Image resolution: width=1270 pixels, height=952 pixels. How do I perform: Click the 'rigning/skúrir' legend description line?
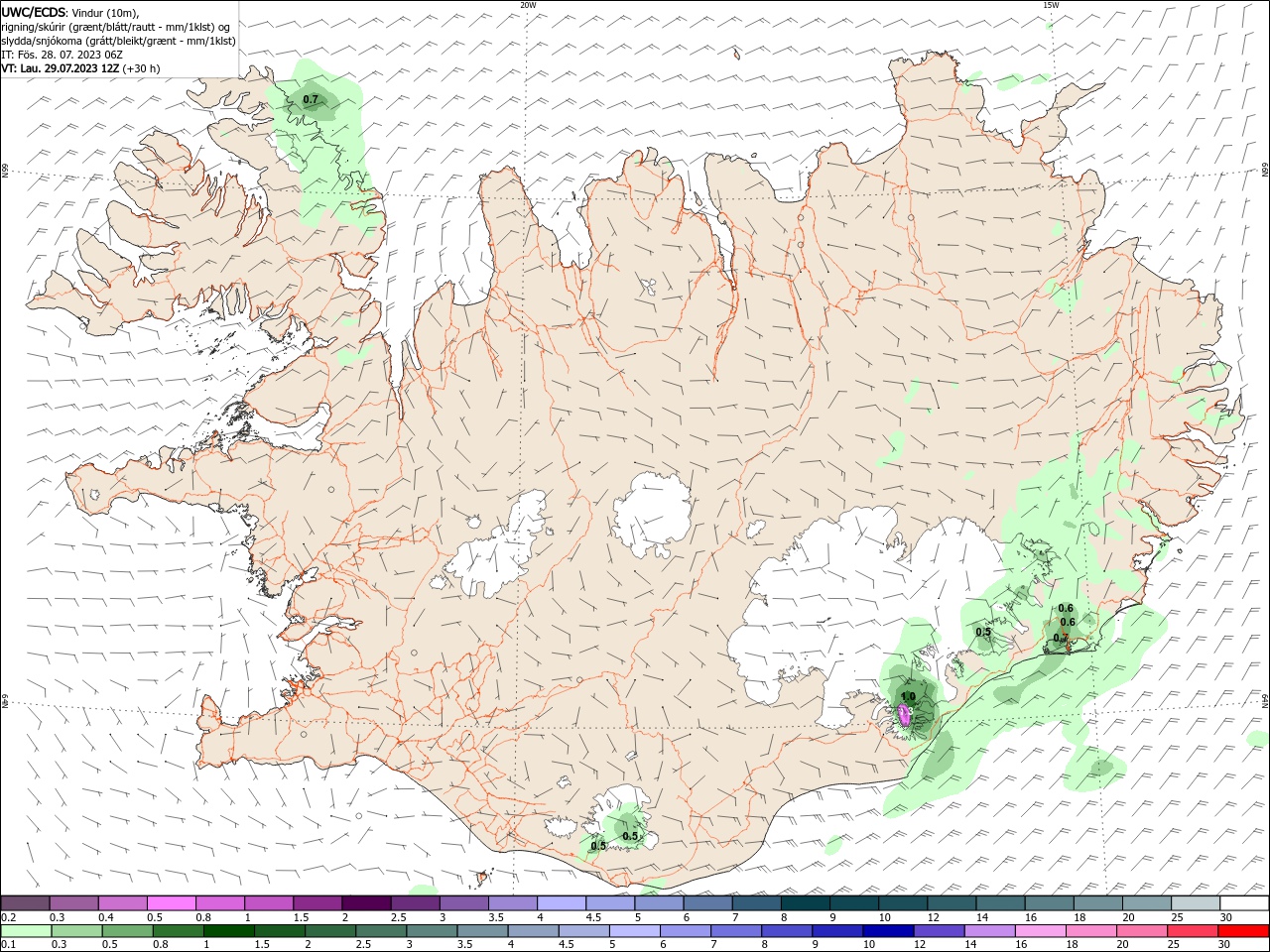click(116, 27)
